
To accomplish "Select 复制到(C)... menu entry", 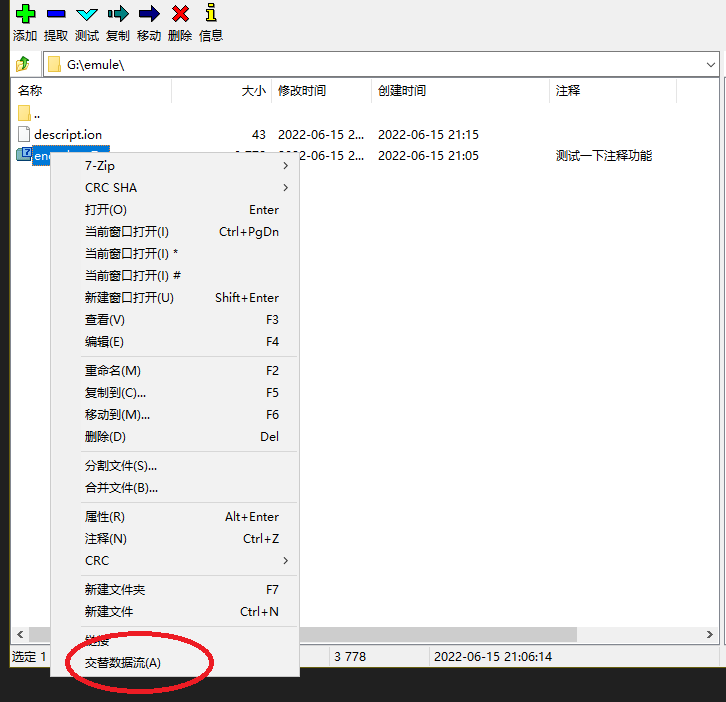I will tap(175, 393).
